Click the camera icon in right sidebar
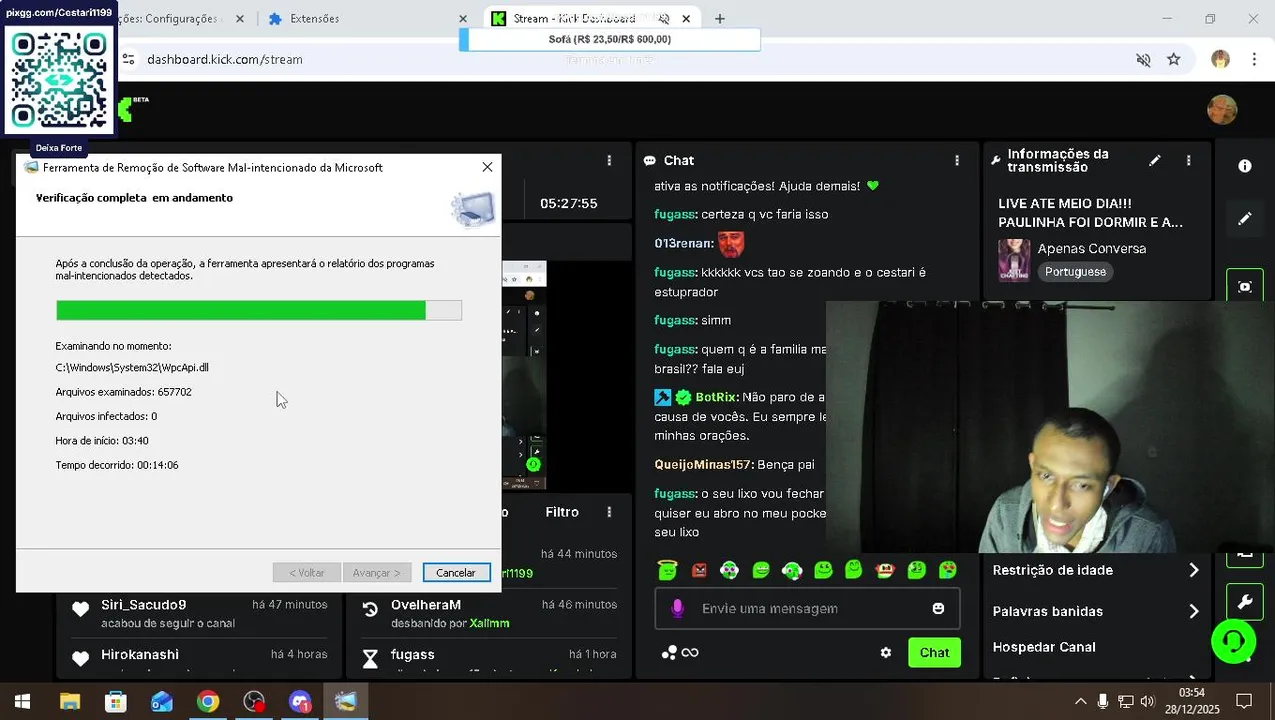This screenshot has height=720, width=1275. coord(1245,287)
